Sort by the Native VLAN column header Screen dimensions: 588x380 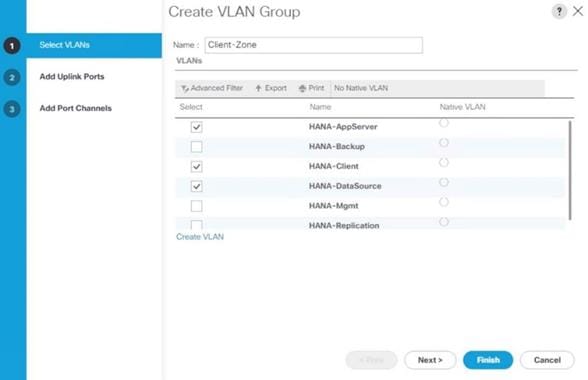462,107
